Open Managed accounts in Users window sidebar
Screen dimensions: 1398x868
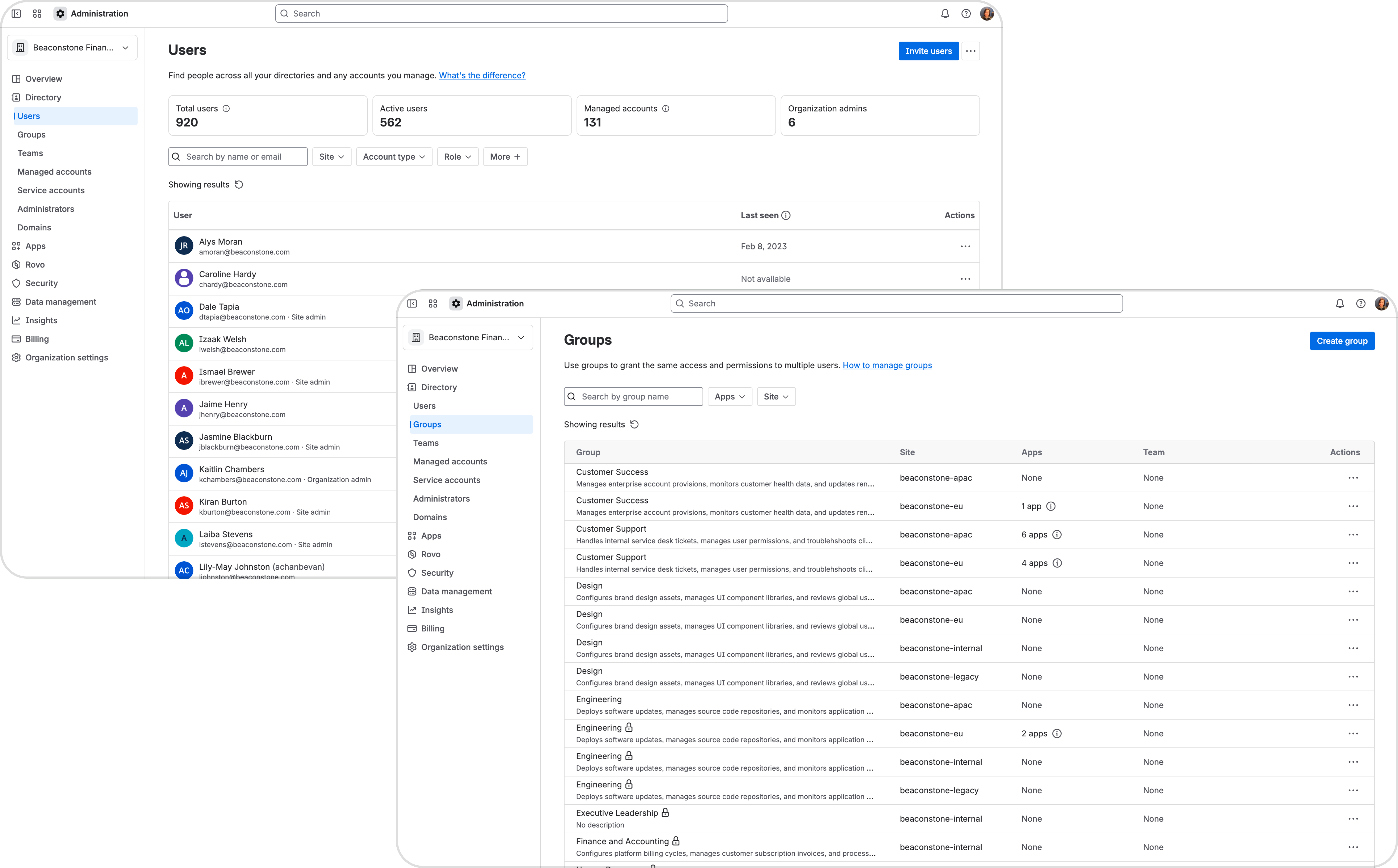coord(55,172)
